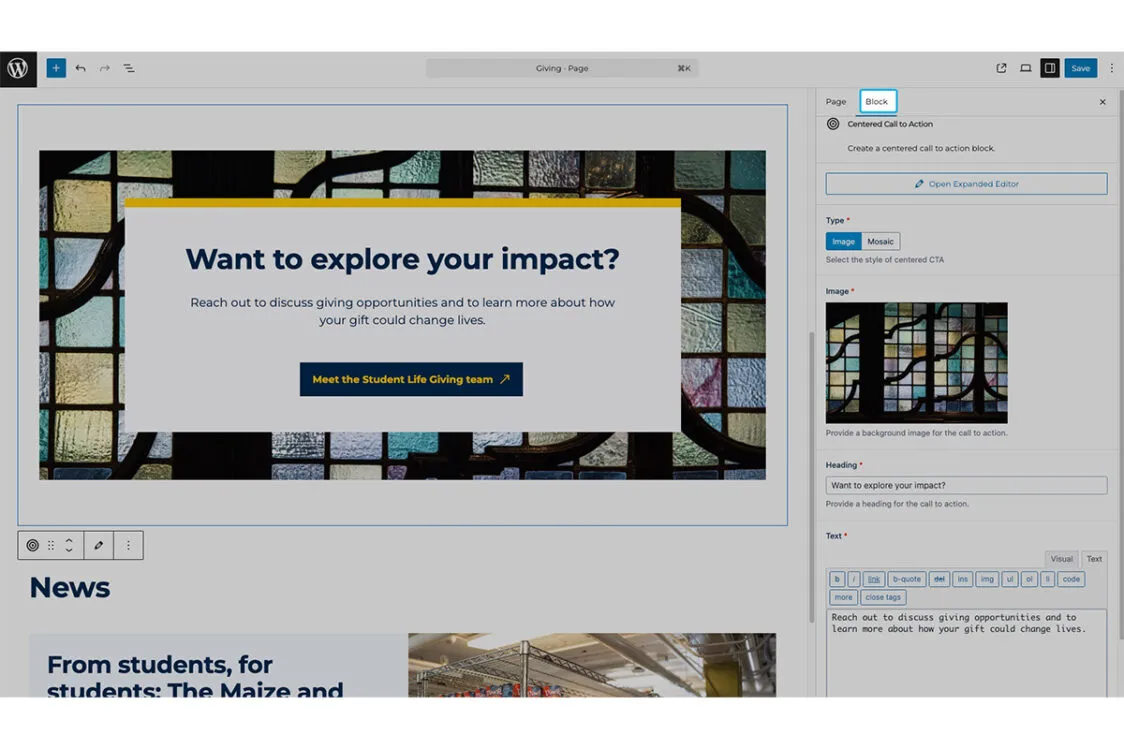Click the Giving · Page command bar
Image resolution: width=1124 pixels, height=749 pixels.
point(562,68)
